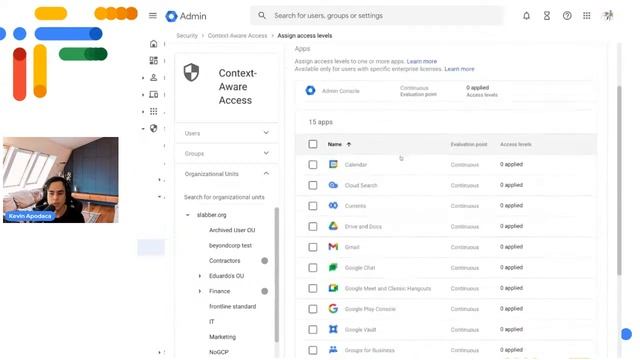Open Learn more link about enterprise licenses

point(459,69)
